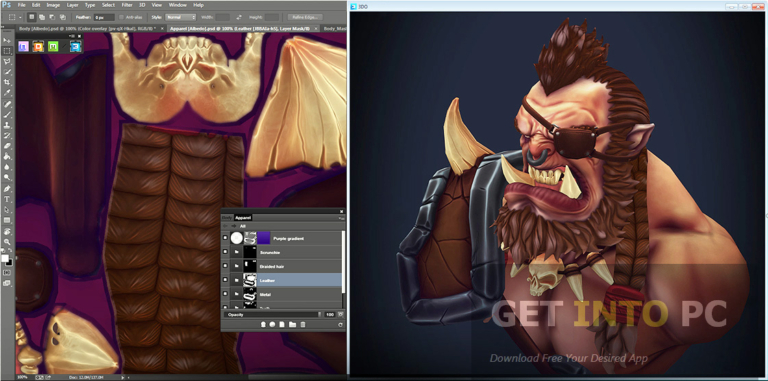Select the Clone Stamp tool
The height and width of the screenshot is (381, 768).
click(x=7, y=125)
